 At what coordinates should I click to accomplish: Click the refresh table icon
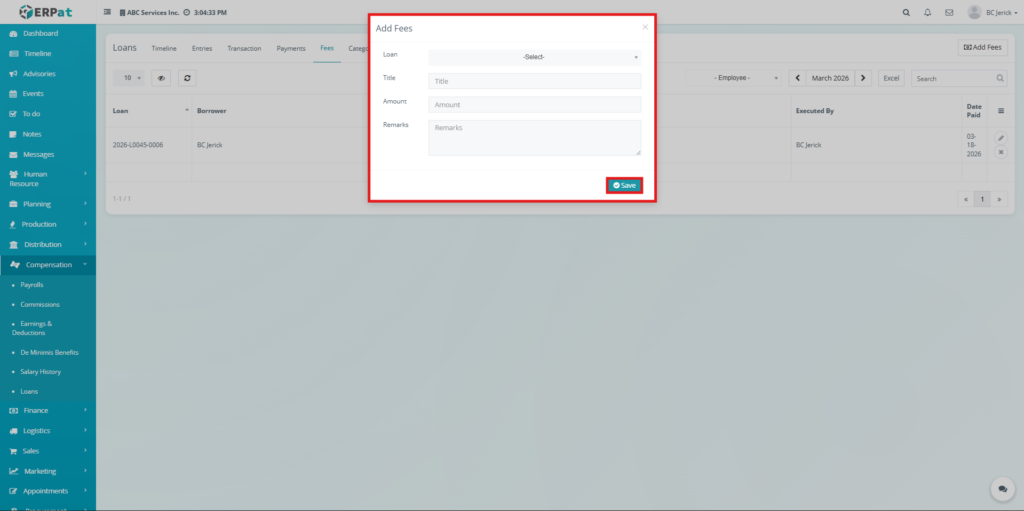(187, 78)
